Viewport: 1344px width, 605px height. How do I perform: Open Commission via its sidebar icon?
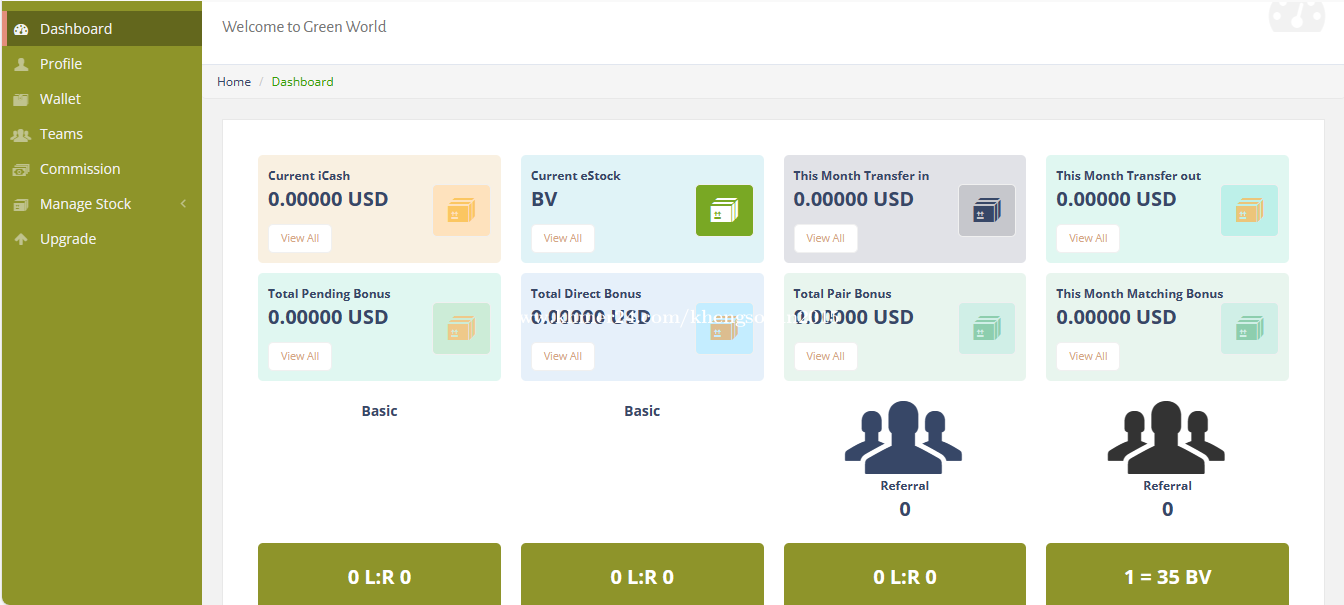click(20, 168)
